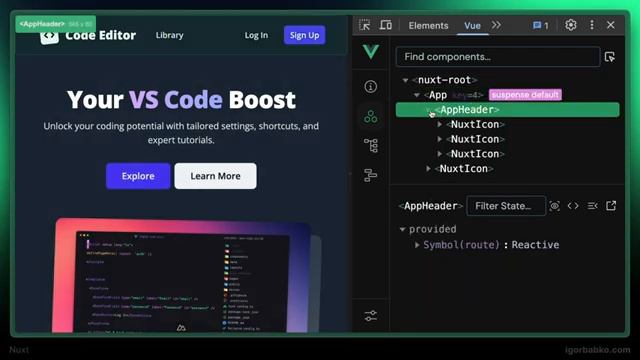Focus the Find components search field
This screenshot has height=360, width=640.
[x=498, y=57]
